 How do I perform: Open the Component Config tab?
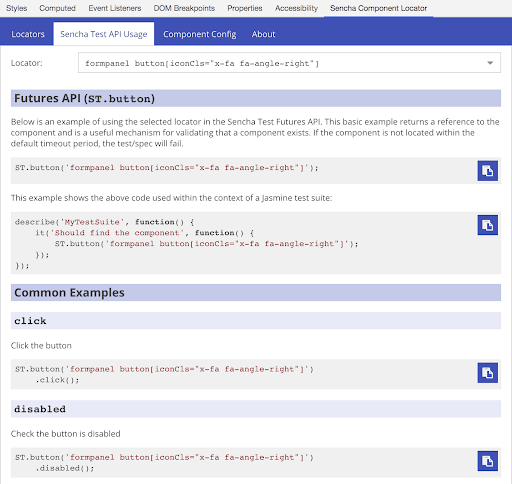(200, 34)
